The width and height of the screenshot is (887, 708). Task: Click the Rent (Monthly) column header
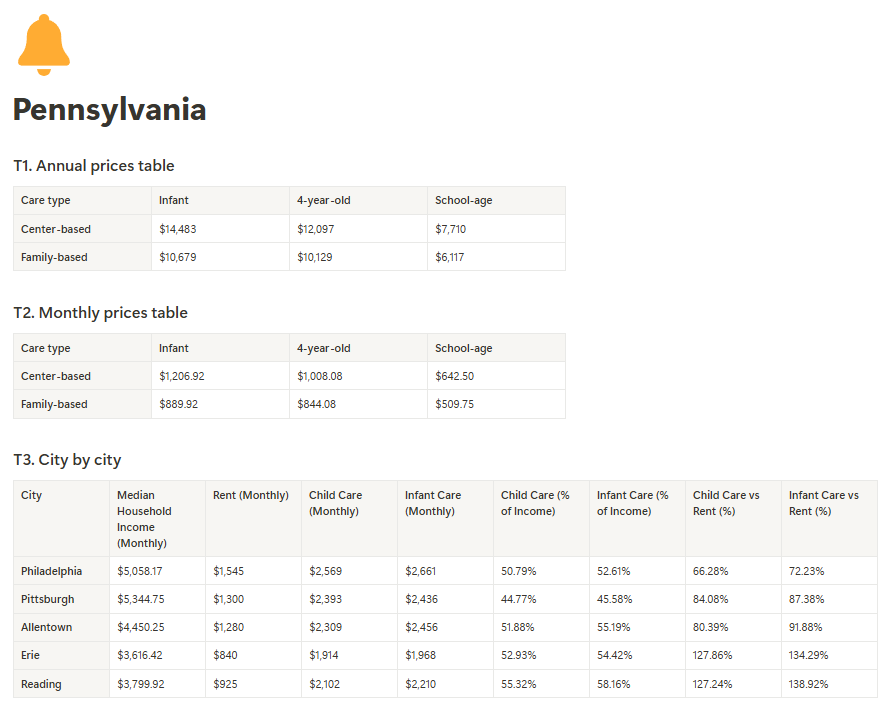[250, 495]
